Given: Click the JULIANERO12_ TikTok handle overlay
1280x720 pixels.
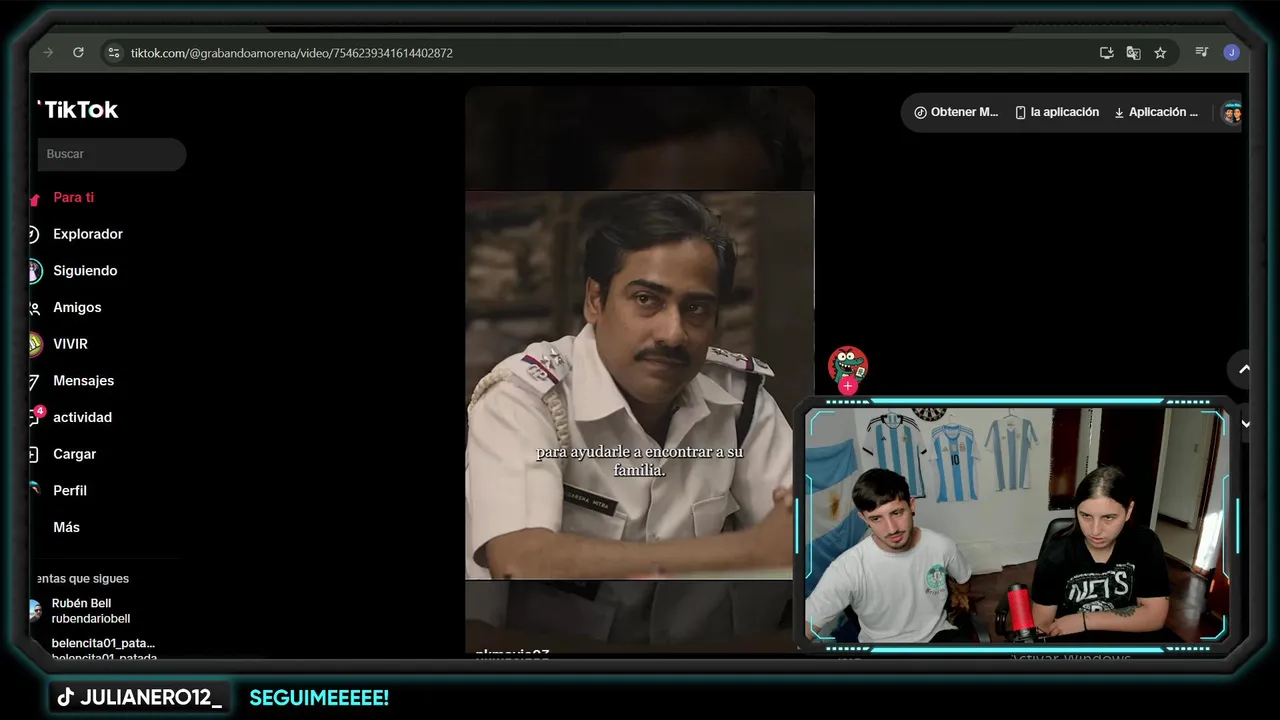Looking at the screenshot, I should coord(139,698).
